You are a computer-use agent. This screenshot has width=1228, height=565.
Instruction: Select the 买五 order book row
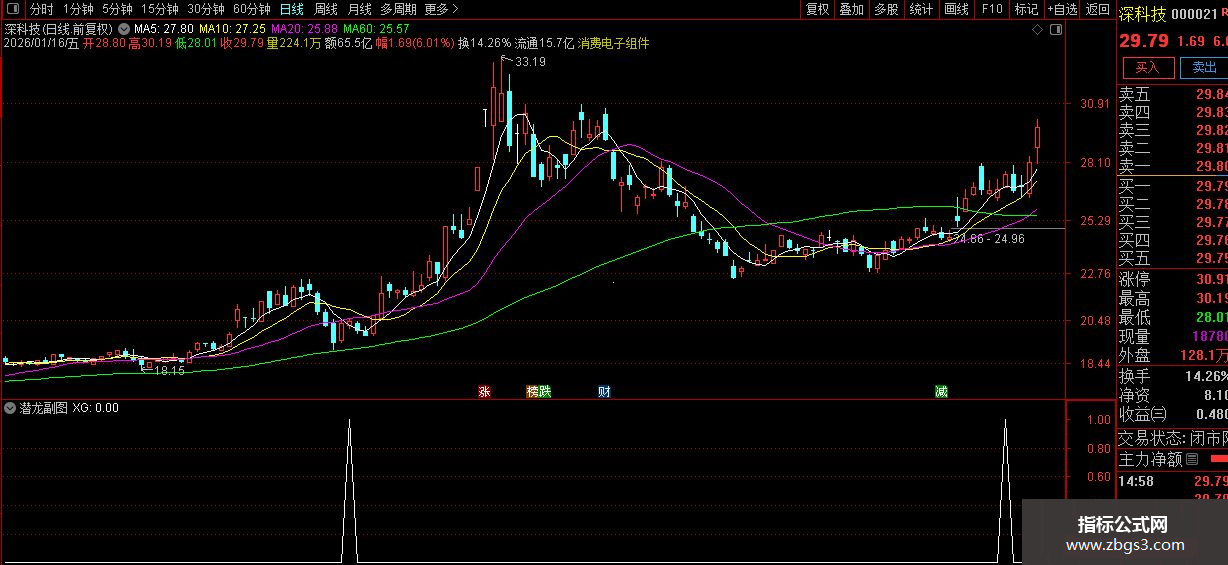click(x=1173, y=258)
